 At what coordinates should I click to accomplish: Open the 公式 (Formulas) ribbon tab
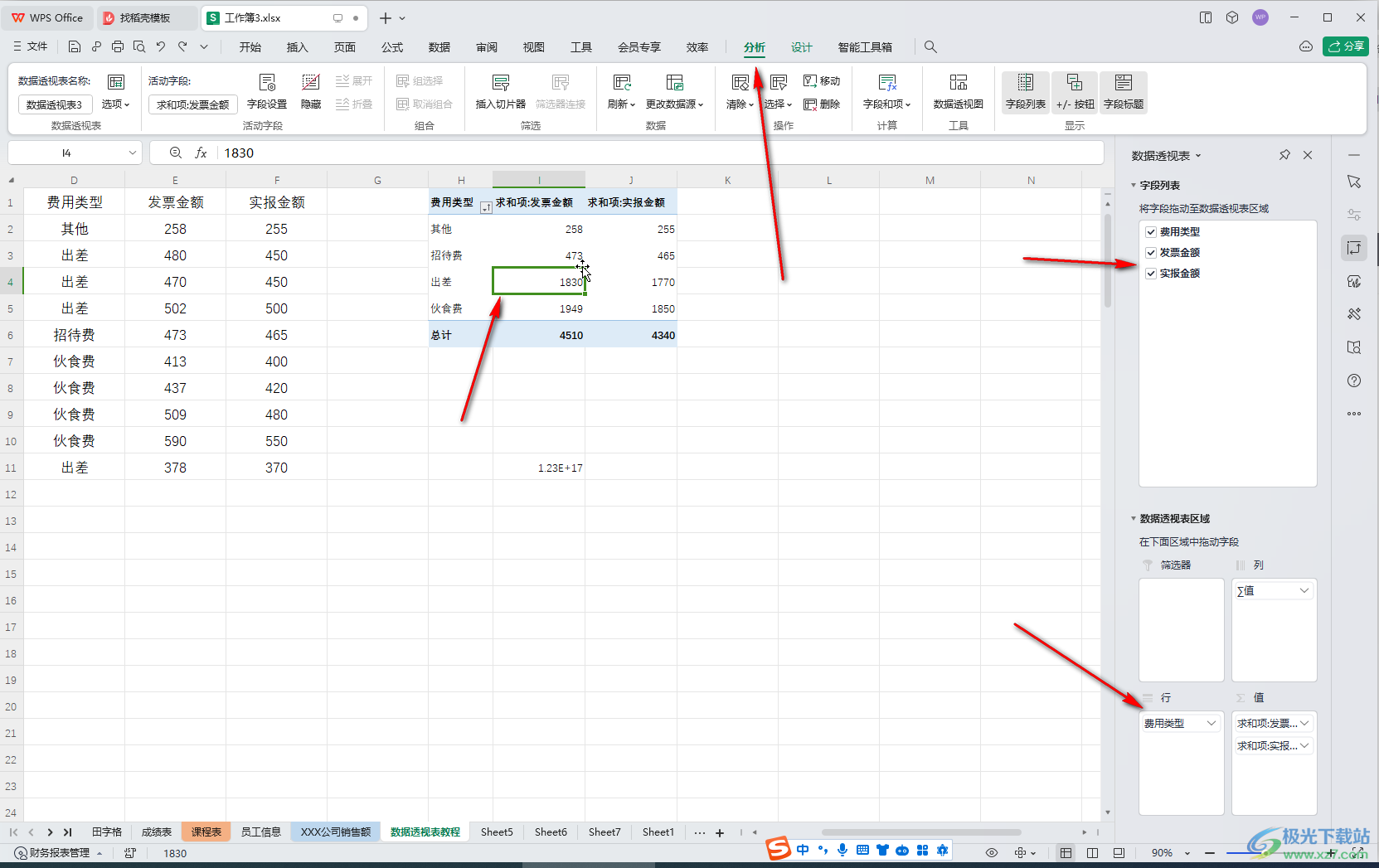[x=392, y=47]
